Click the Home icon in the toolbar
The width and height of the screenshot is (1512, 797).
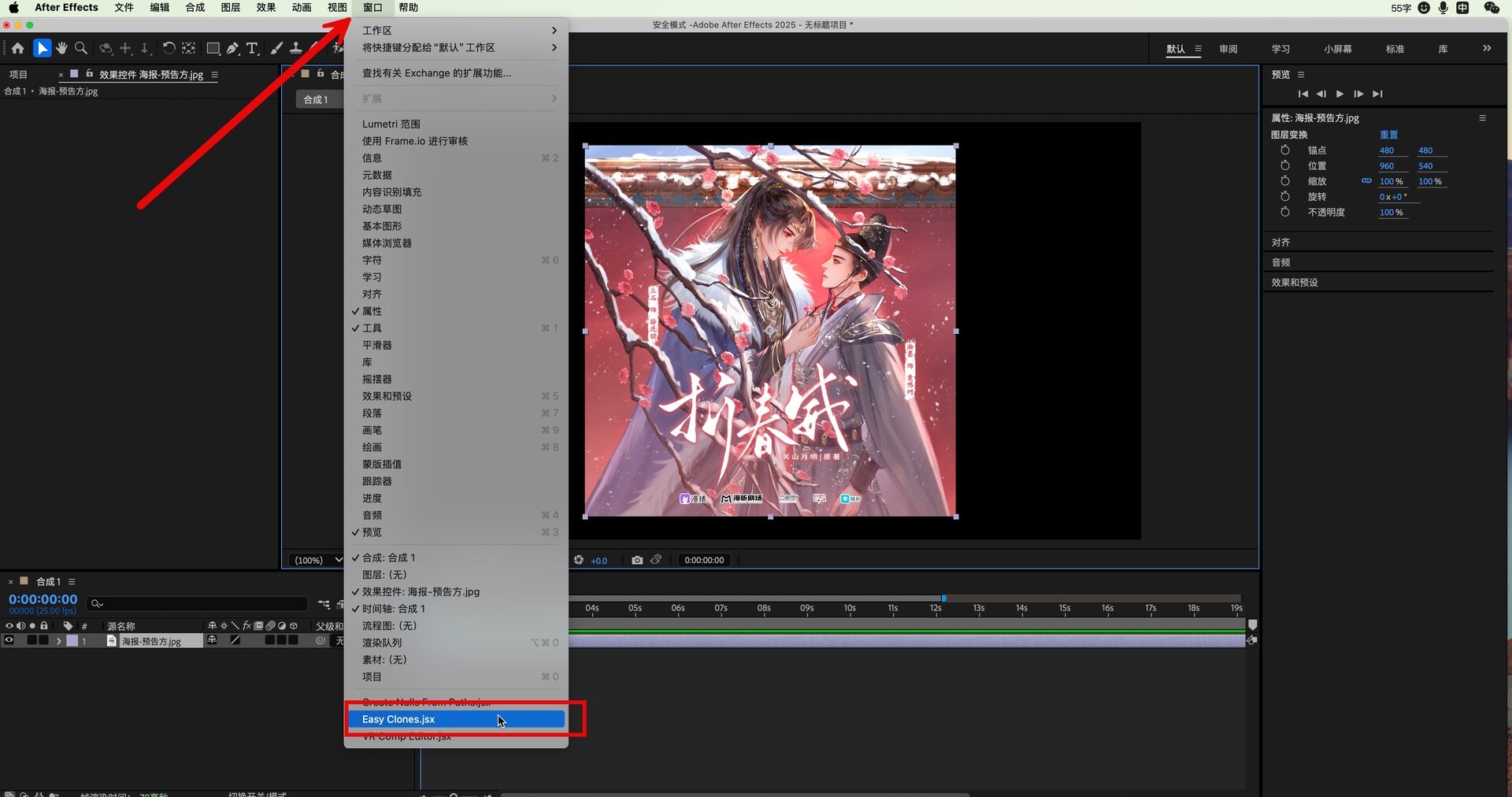click(17, 49)
